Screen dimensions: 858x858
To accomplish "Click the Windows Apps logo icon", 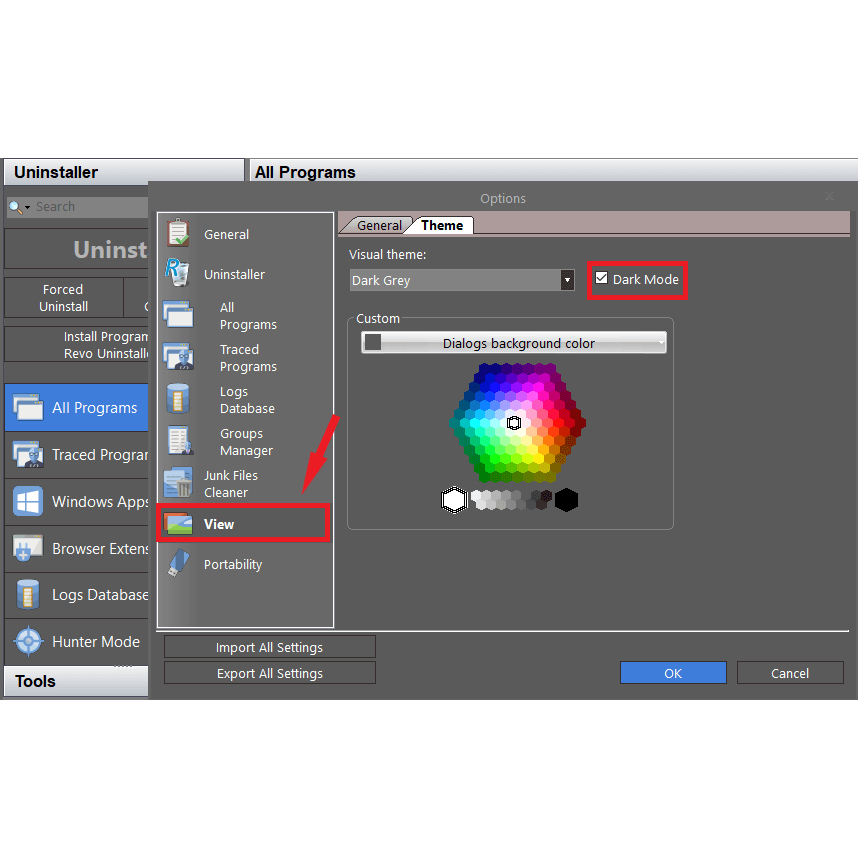I will tap(28, 501).
